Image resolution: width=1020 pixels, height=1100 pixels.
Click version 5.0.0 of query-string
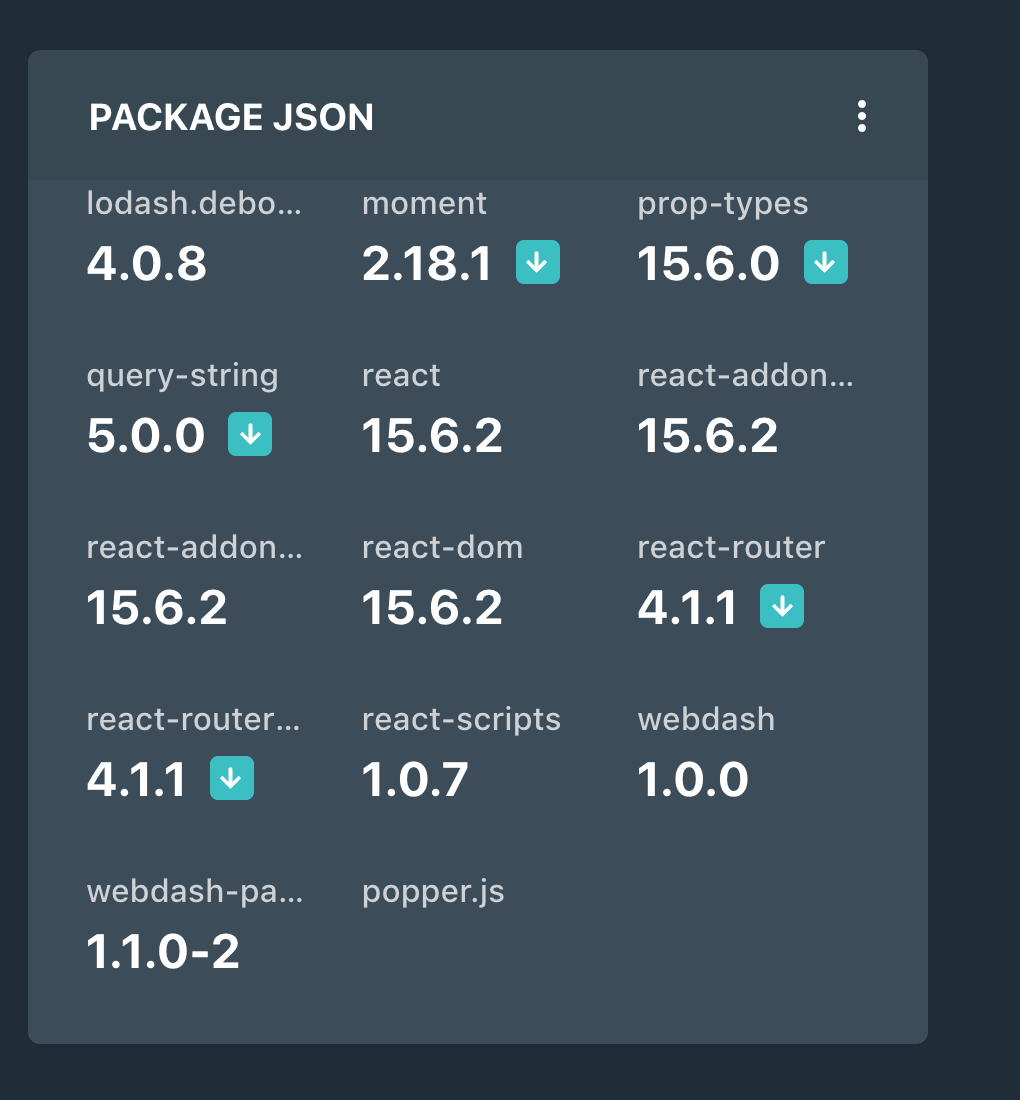(x=147, y=436)
